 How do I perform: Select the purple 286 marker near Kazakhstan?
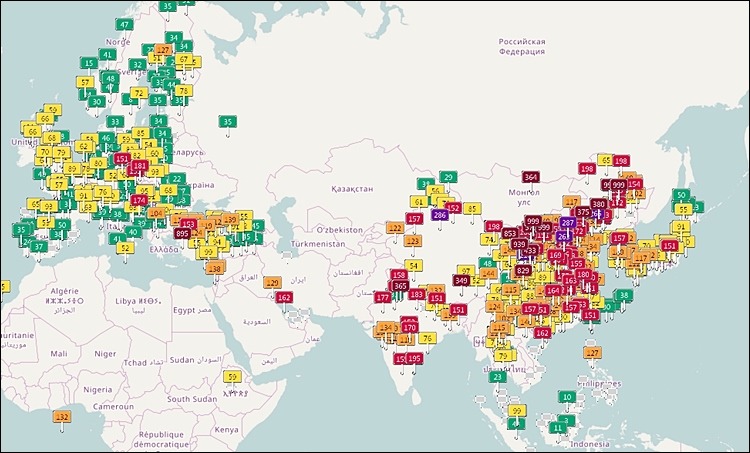(x=440, y=215)
